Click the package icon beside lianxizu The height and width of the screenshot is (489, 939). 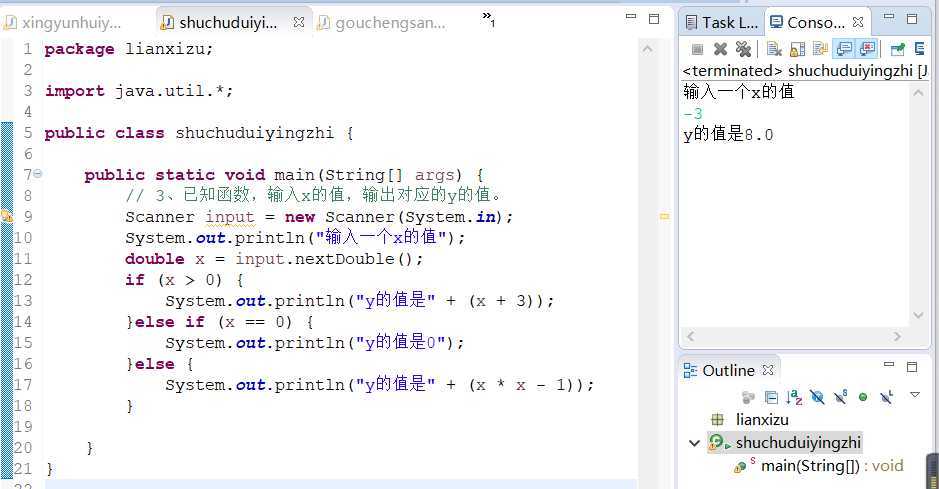(x=717, y=420)
